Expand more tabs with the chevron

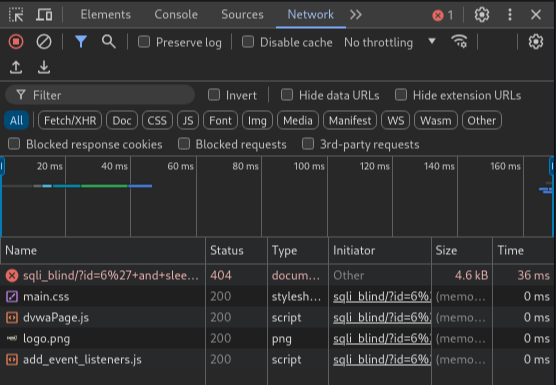356,15
